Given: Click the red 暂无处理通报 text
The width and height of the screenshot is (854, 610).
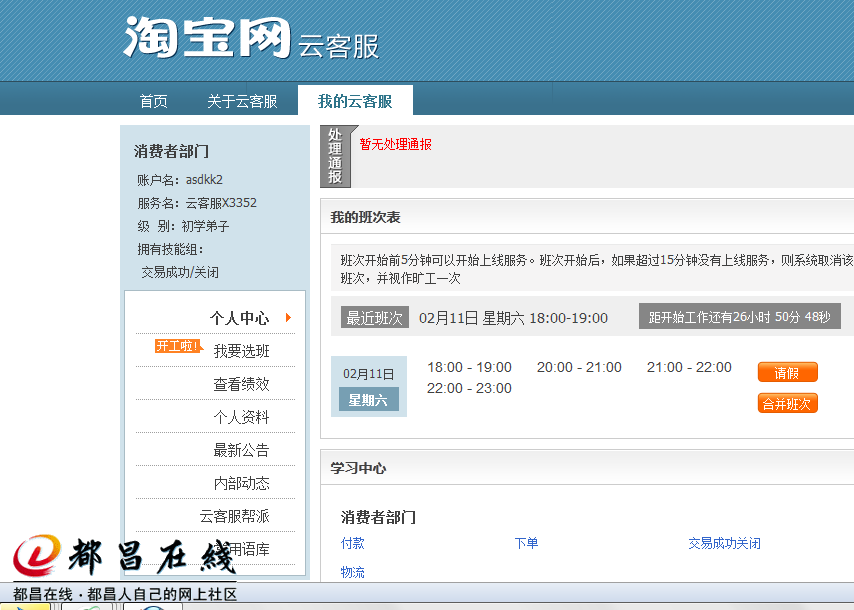Looking at the screenshot, I should tap(395, 144).
